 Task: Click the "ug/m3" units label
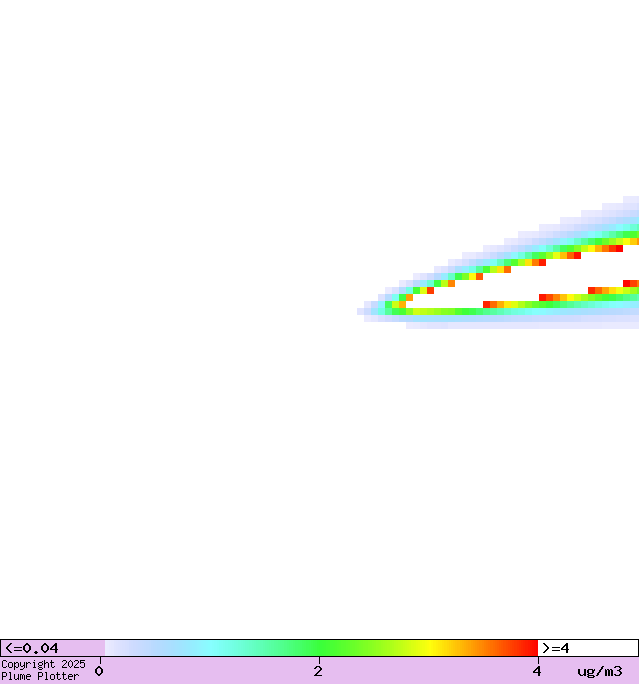pyautogui.click(x=600, y=671)
